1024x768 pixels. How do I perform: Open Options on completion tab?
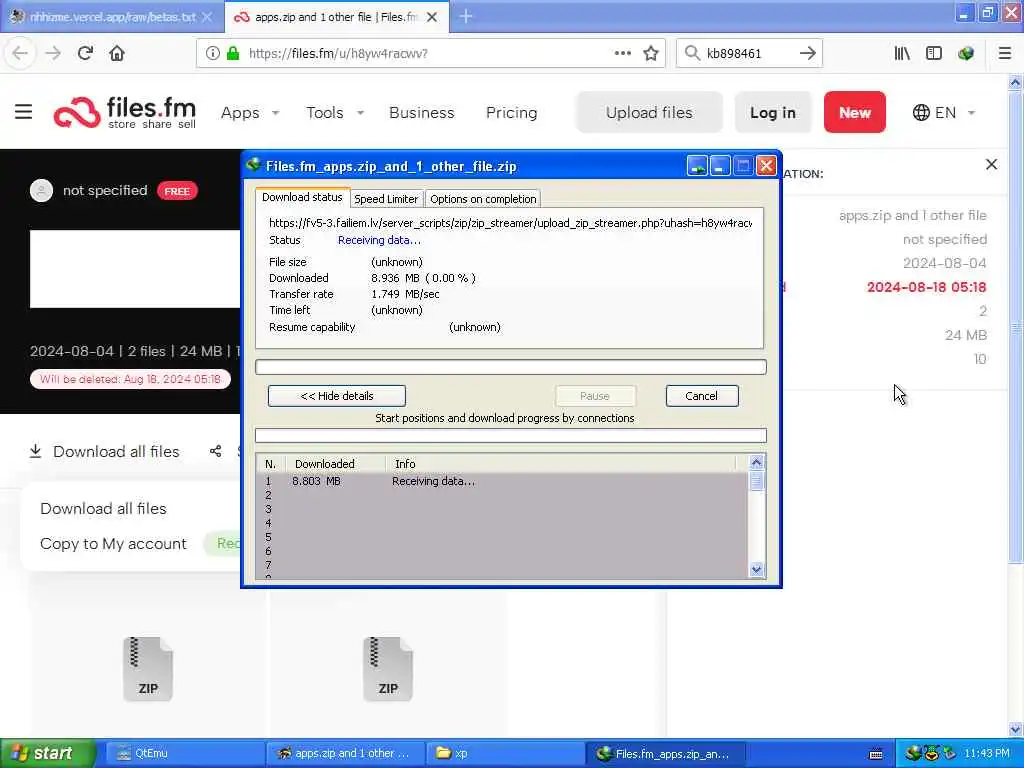pyautogui.click(x=483, y=199)
